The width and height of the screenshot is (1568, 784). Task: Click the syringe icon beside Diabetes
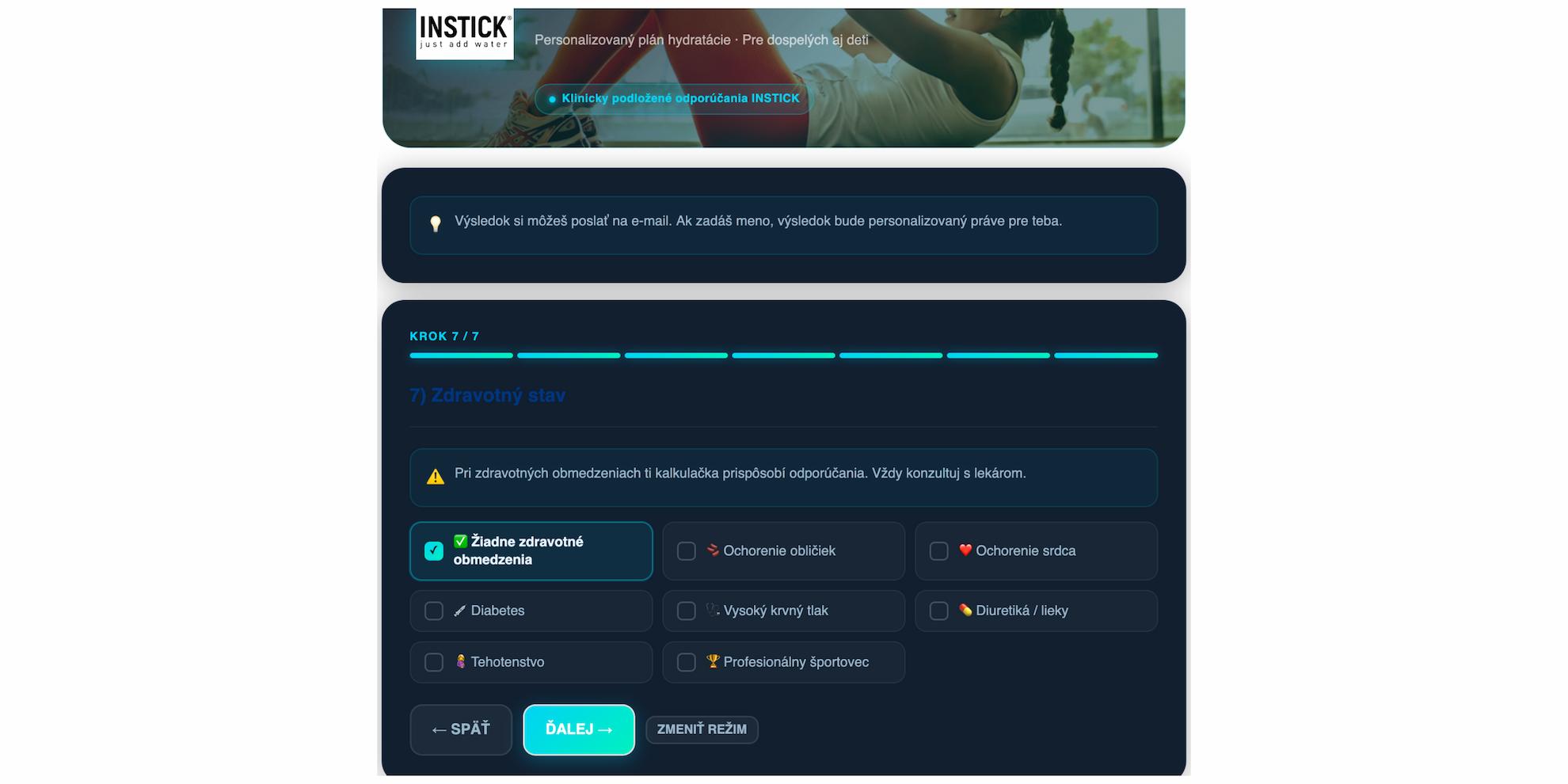point(459,611)
